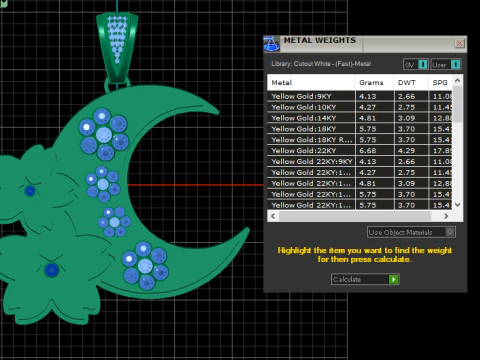Click the vertical scrollbar thumb
The width and height of the screenshot is (480, 360).
point(458,104)
